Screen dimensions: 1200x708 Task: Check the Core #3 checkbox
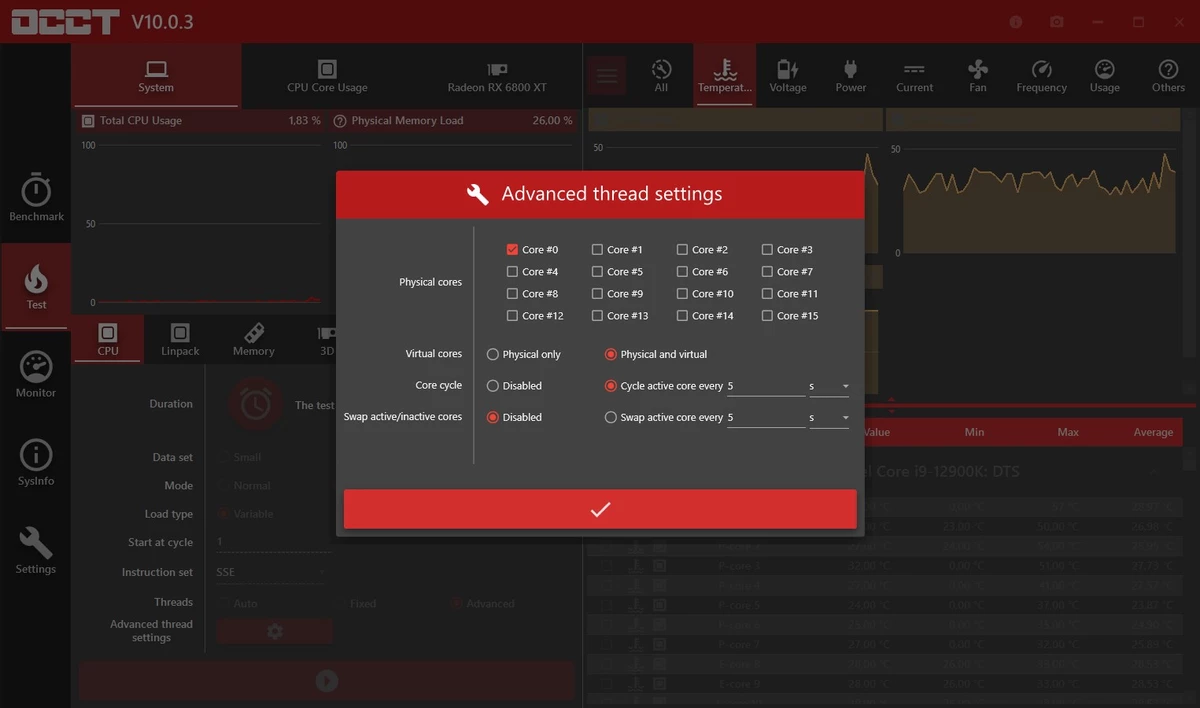click(767, 250)
